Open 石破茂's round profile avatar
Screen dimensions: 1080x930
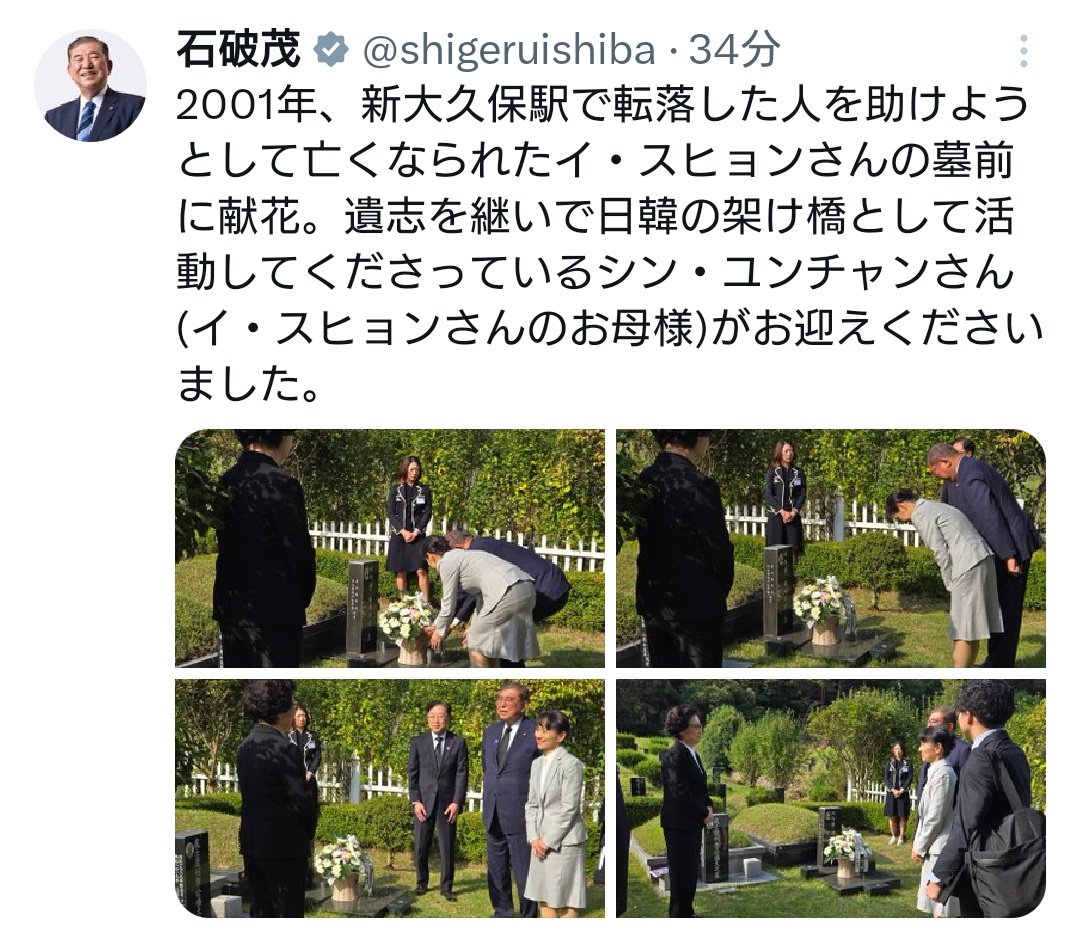tap(91, 85)
